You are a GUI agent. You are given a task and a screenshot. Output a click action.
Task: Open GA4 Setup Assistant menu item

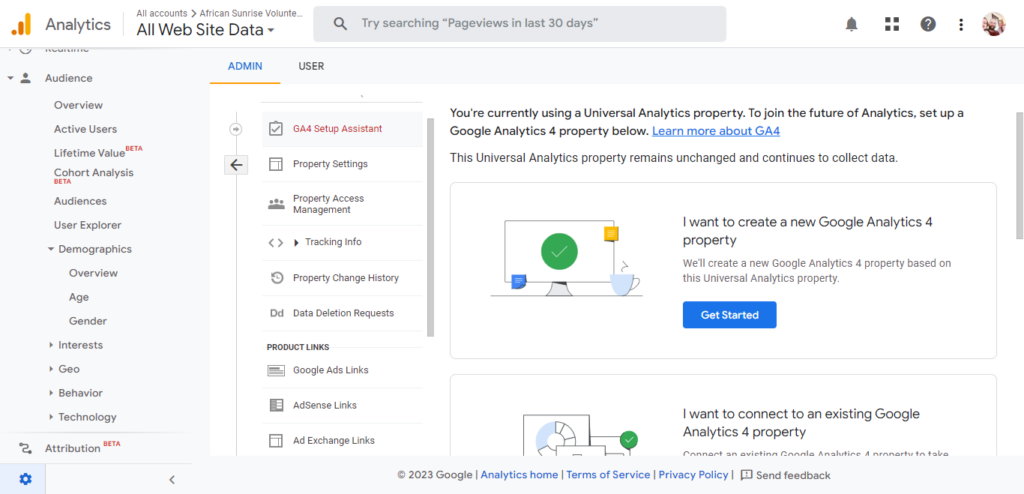tap(343, 129)
